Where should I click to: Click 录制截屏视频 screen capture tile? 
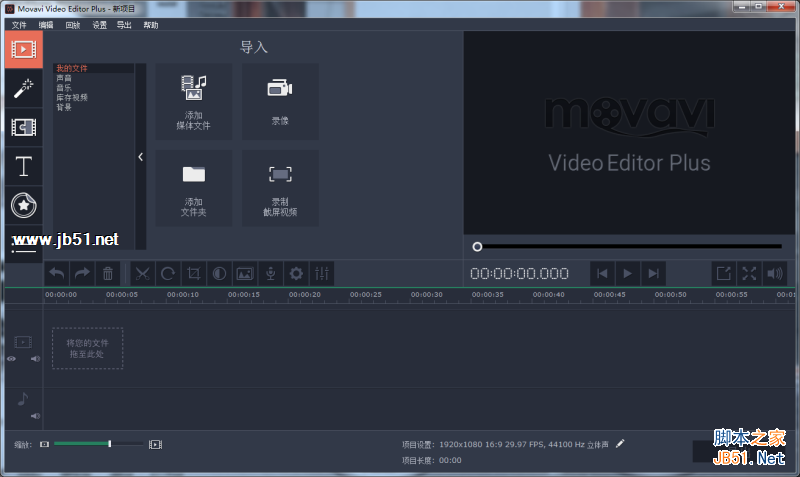pyautogui.click(x=280, y=188)
